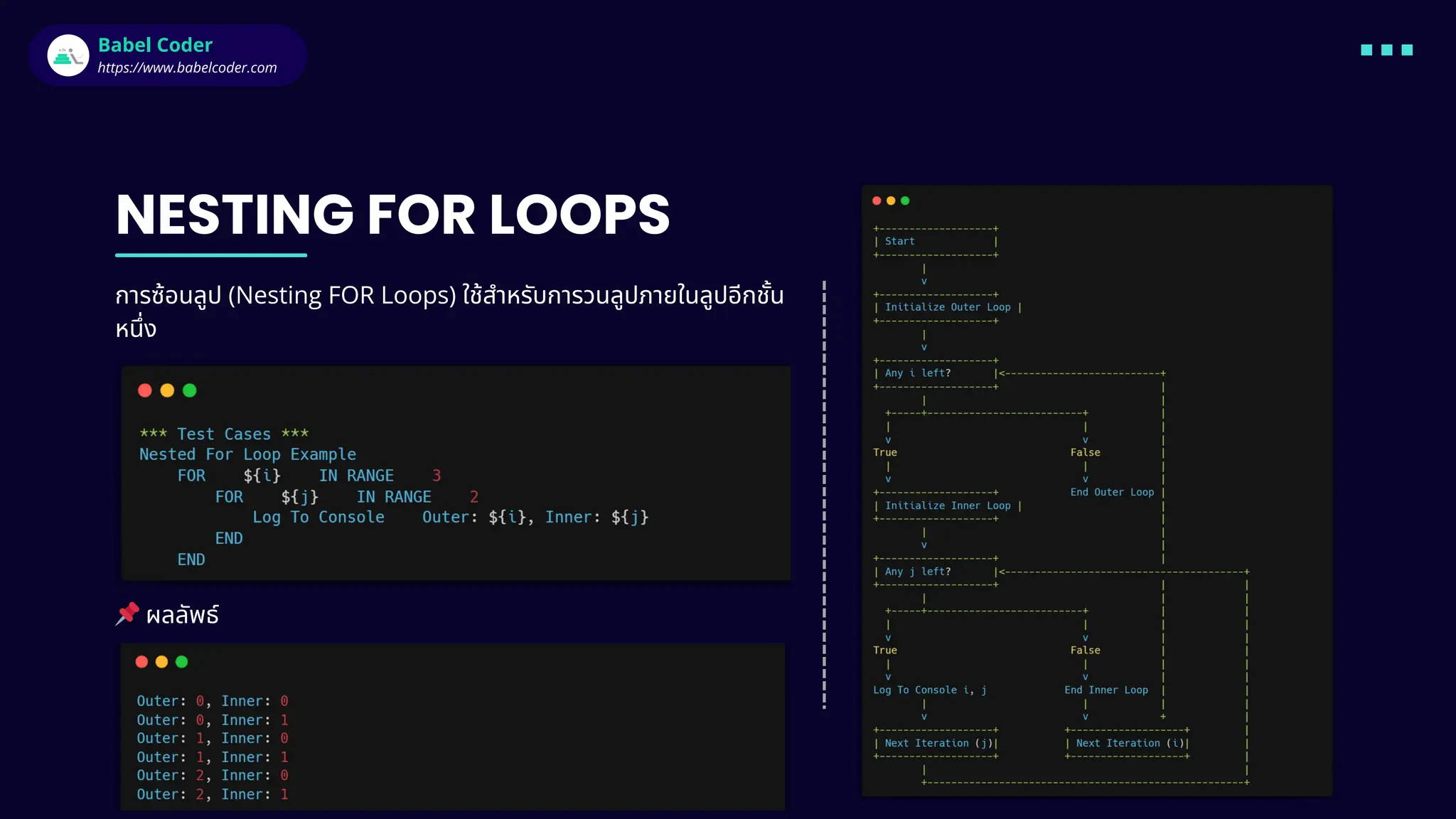Select output line 'Outer: 1, Inner: 0'

click(x=213, y=739)
